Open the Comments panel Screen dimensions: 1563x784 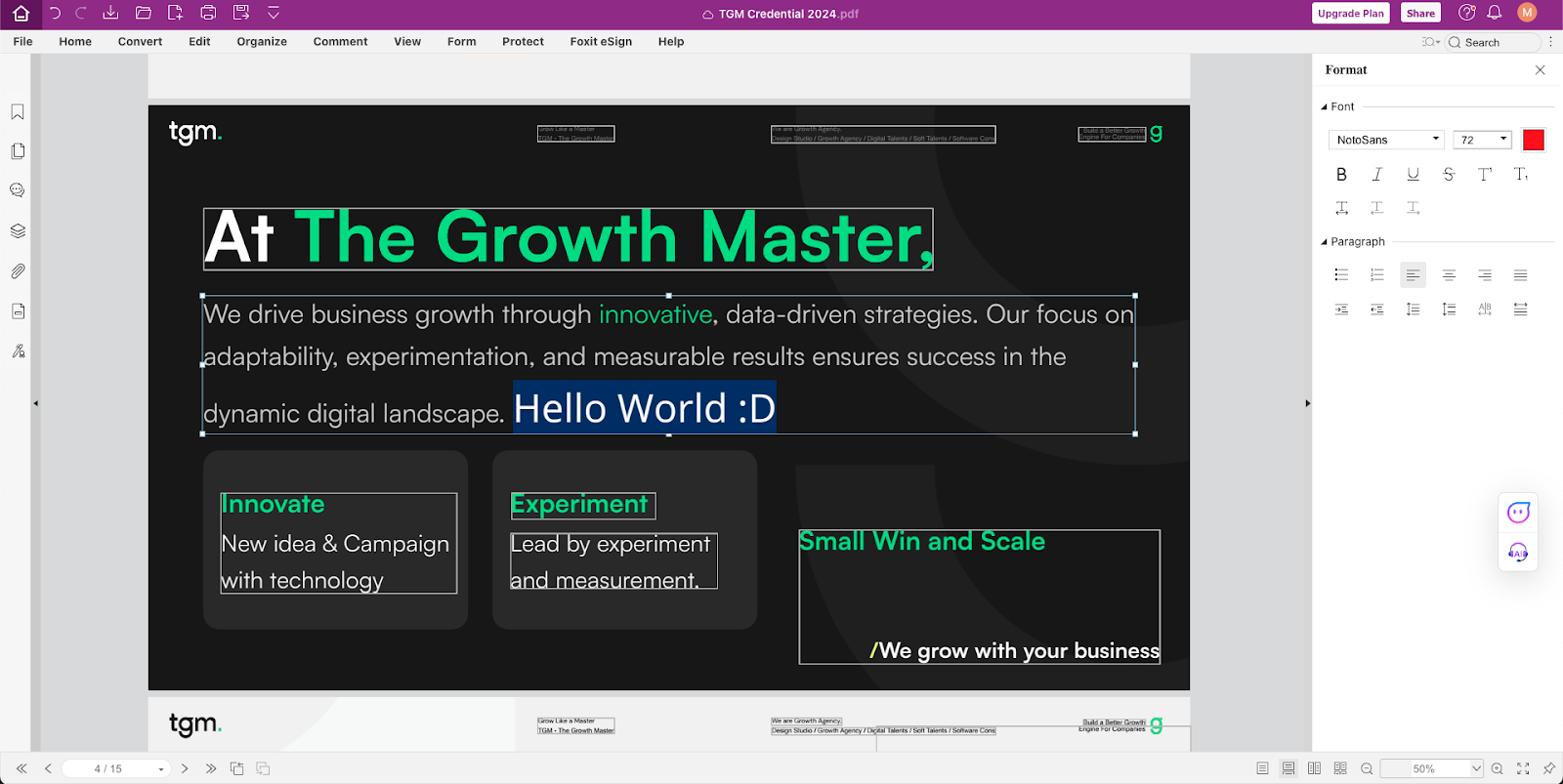point(18,190)
